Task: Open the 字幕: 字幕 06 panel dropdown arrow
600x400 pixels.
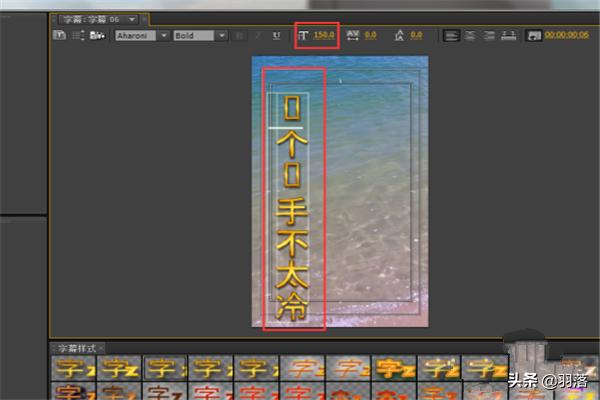Action: pyautogui.click(x=132, y=19)
